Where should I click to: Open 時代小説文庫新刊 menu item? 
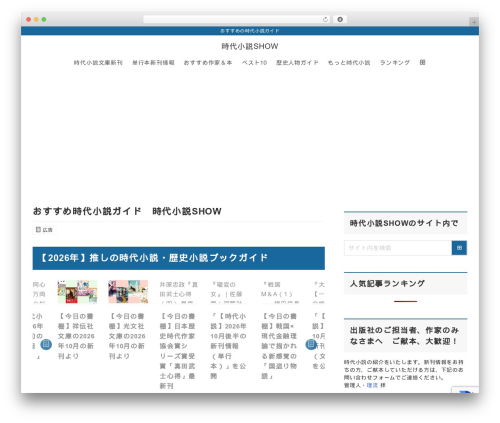98,63
